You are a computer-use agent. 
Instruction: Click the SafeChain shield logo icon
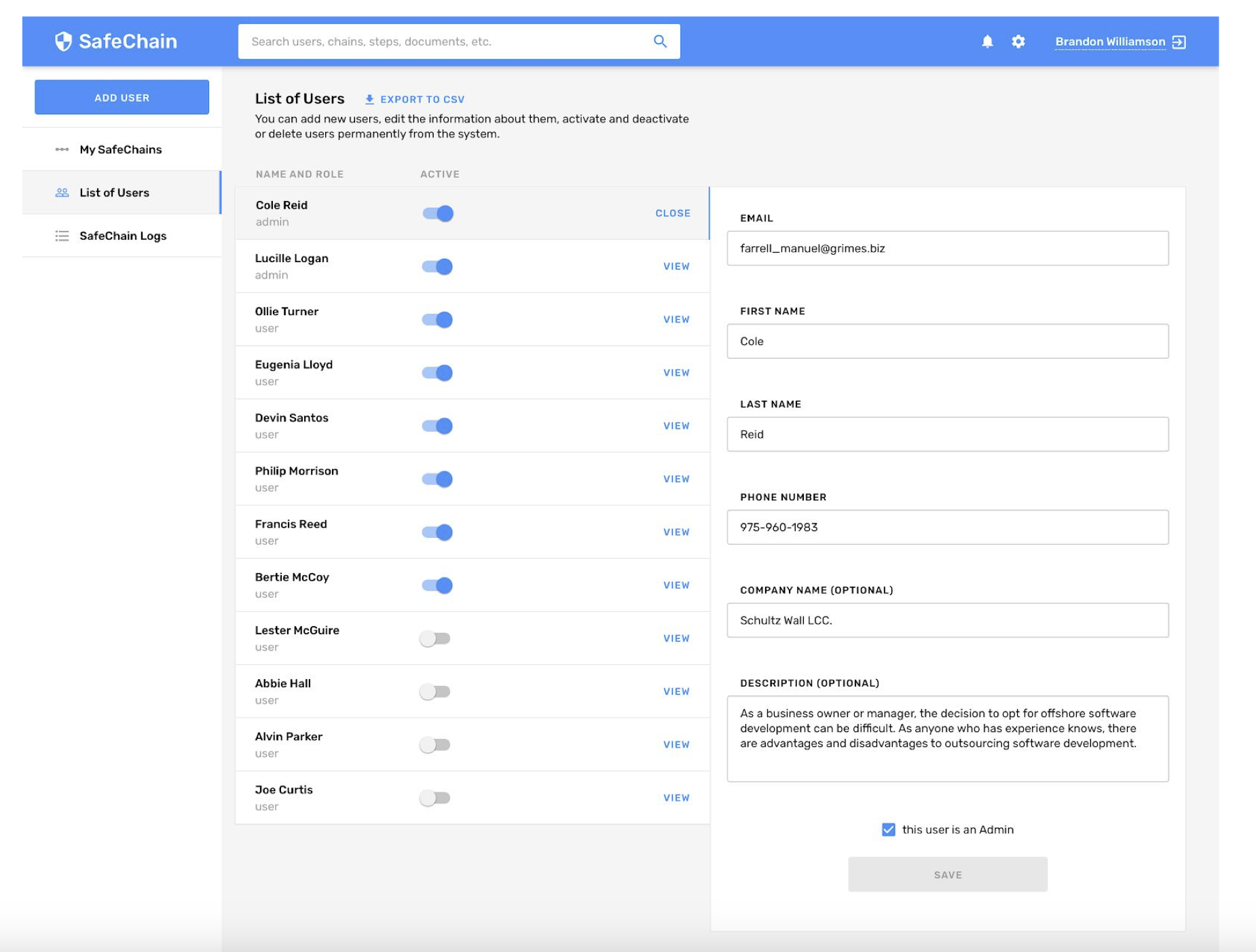tap(63, 41)
